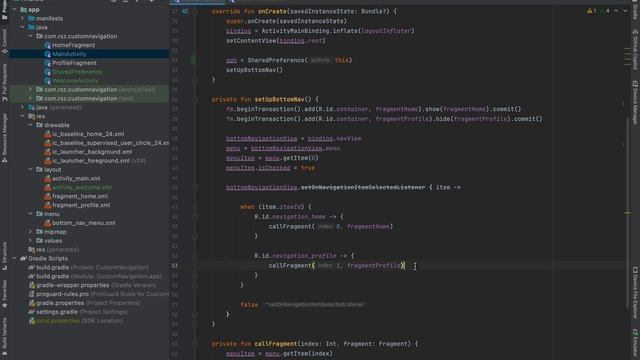This screenshot has width=640, height=360.
Task: Collapse the main com.rsz.customnavigation package
Action: point(31,36)
